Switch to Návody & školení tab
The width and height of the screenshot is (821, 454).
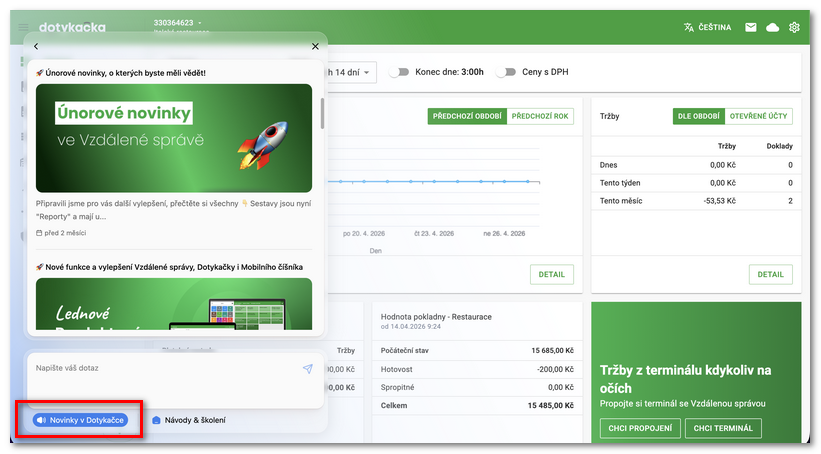(189, 420)
